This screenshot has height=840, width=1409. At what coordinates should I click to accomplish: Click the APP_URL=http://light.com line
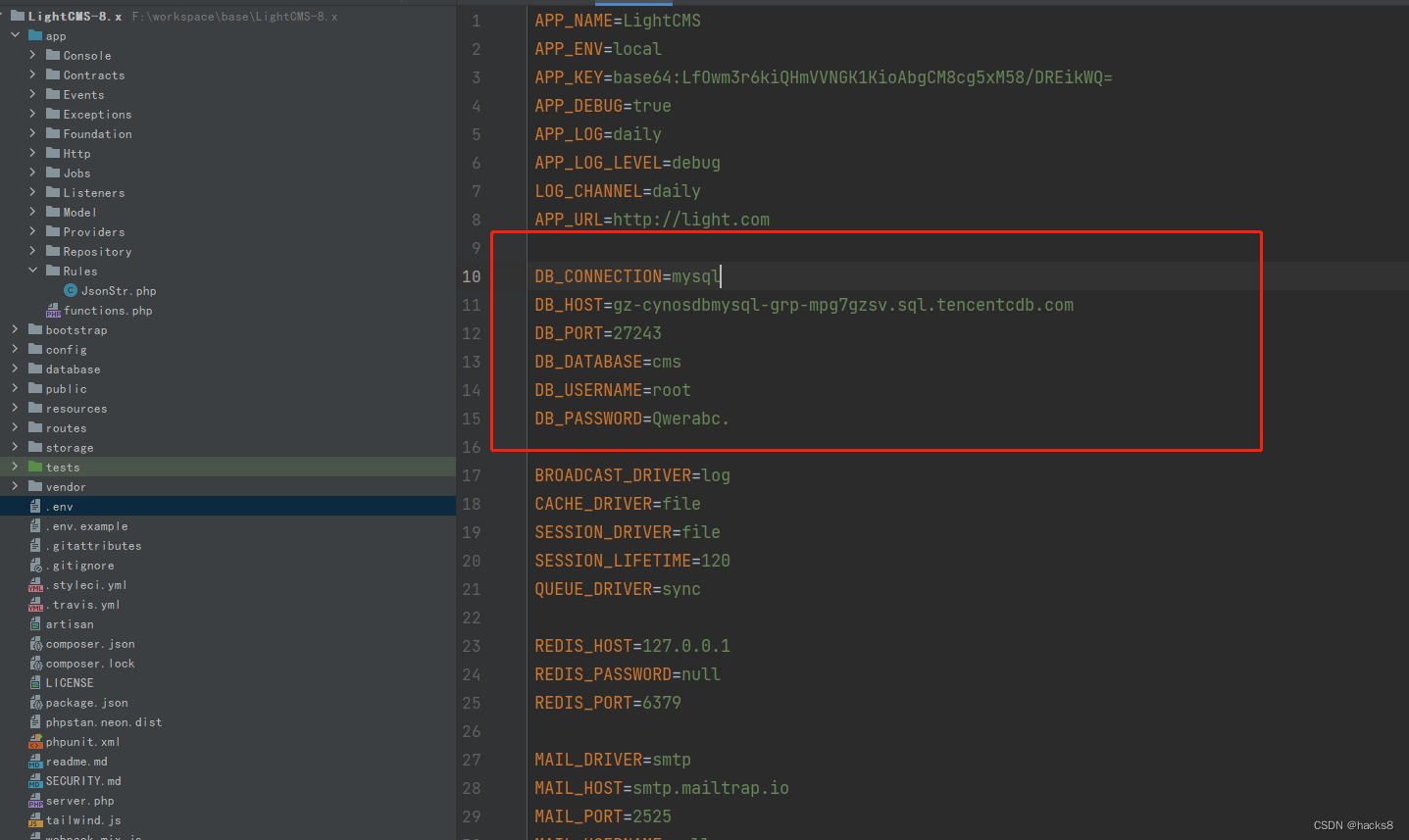(x=652, y=220)
